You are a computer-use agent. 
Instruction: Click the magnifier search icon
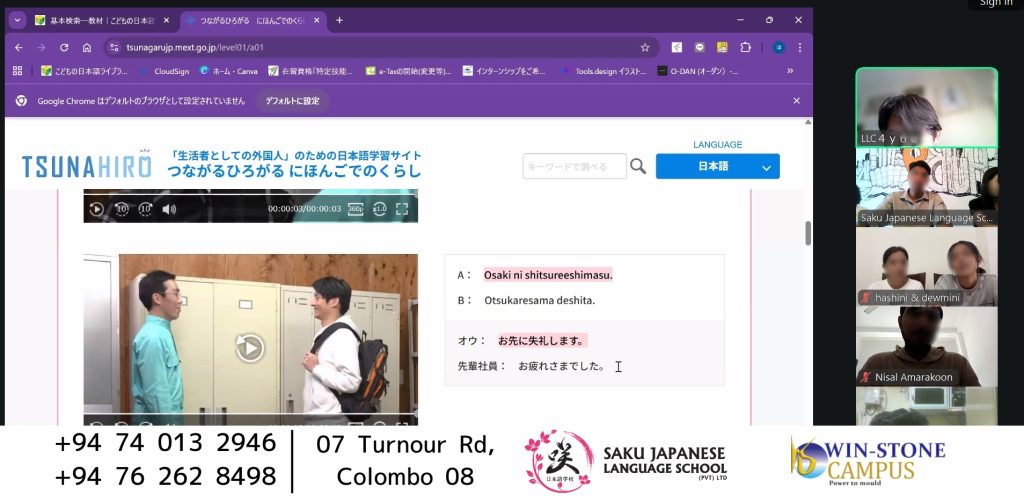(x=638, y=167)
